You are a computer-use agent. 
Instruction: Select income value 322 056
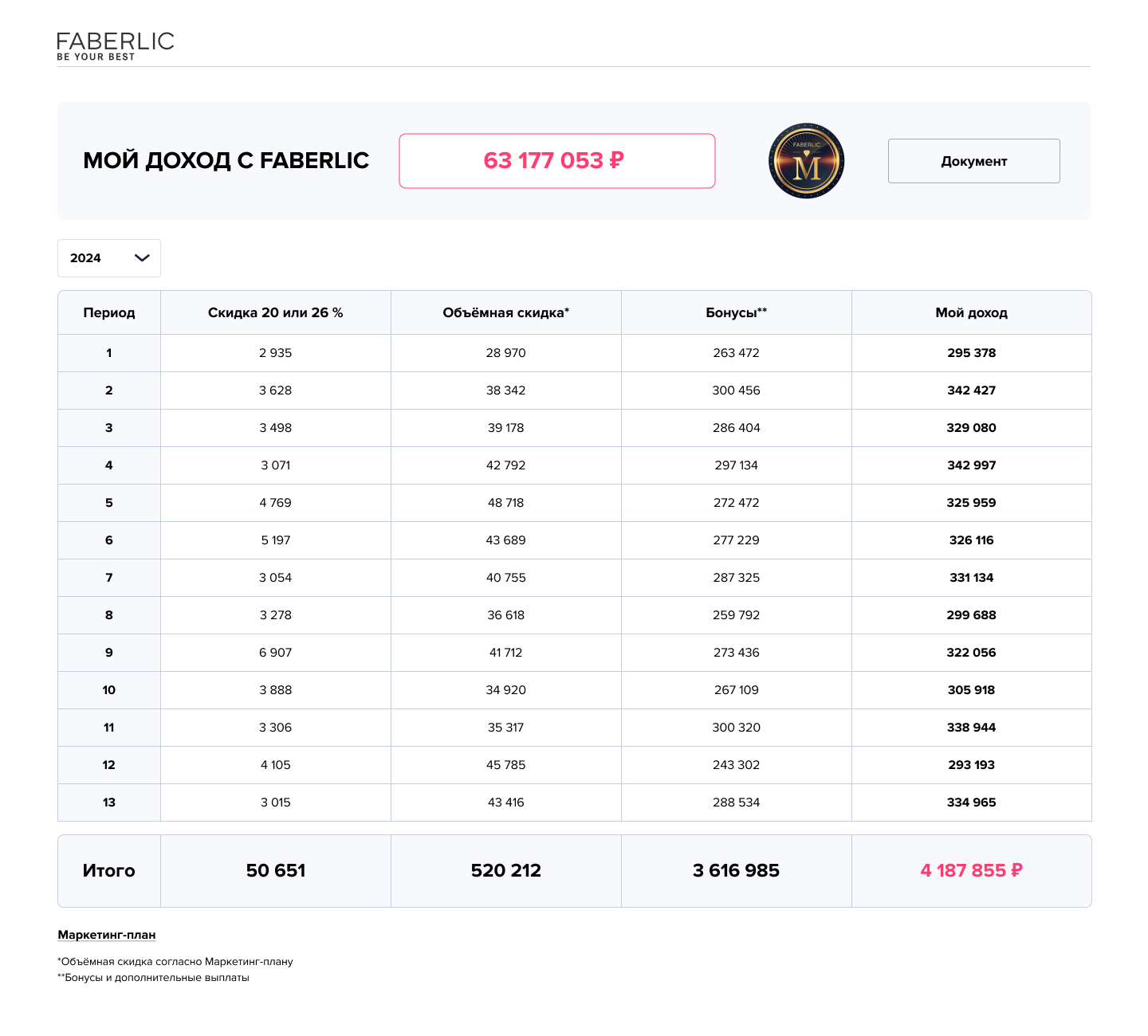pyautogui.click(x=972, y=653)
